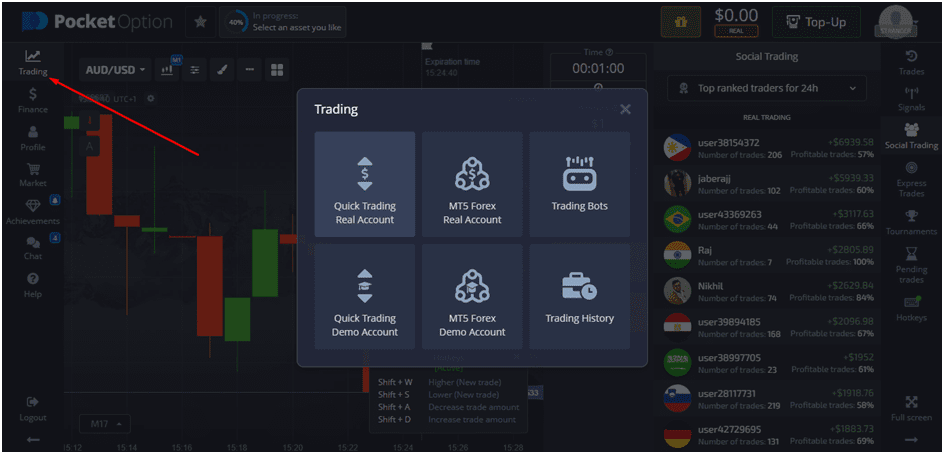The width and height of the screenshot is (944, 454).
Task: Select MT5 Forex Demo Account tile
Action: click(472, 296)
